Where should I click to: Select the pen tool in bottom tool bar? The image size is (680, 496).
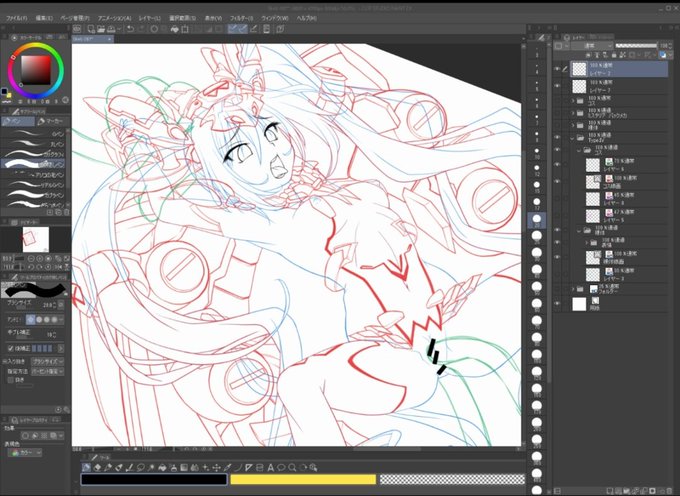[x=85, y=467]
